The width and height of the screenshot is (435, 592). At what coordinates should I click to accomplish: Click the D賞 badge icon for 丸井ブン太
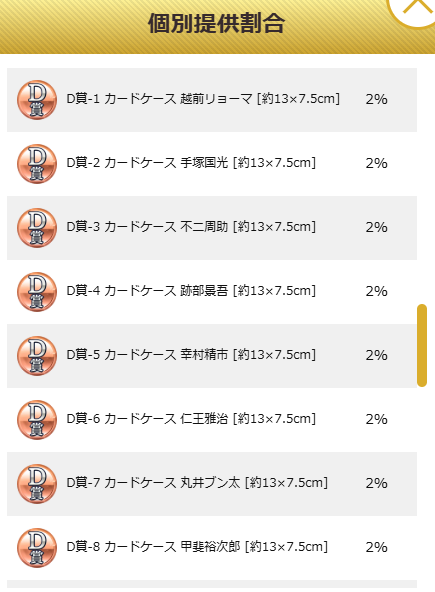pos(37,484)
